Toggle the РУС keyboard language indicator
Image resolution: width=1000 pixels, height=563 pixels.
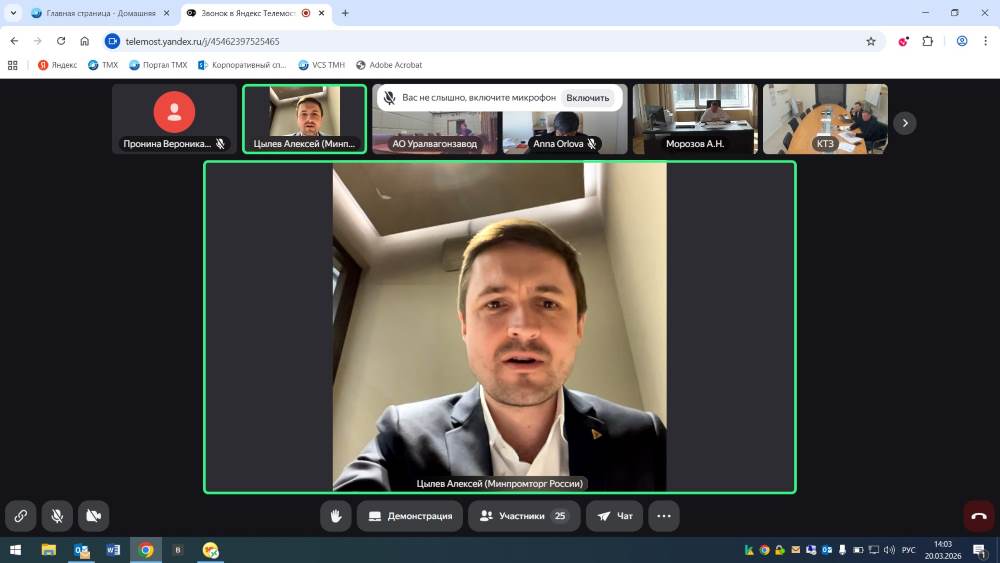point(909,550)
